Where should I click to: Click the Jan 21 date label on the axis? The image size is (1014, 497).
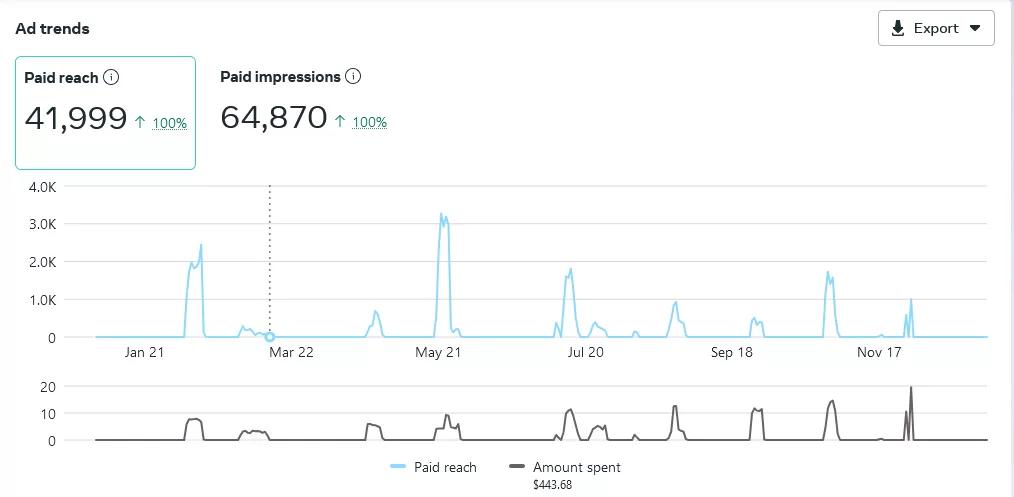click(144, 352)
